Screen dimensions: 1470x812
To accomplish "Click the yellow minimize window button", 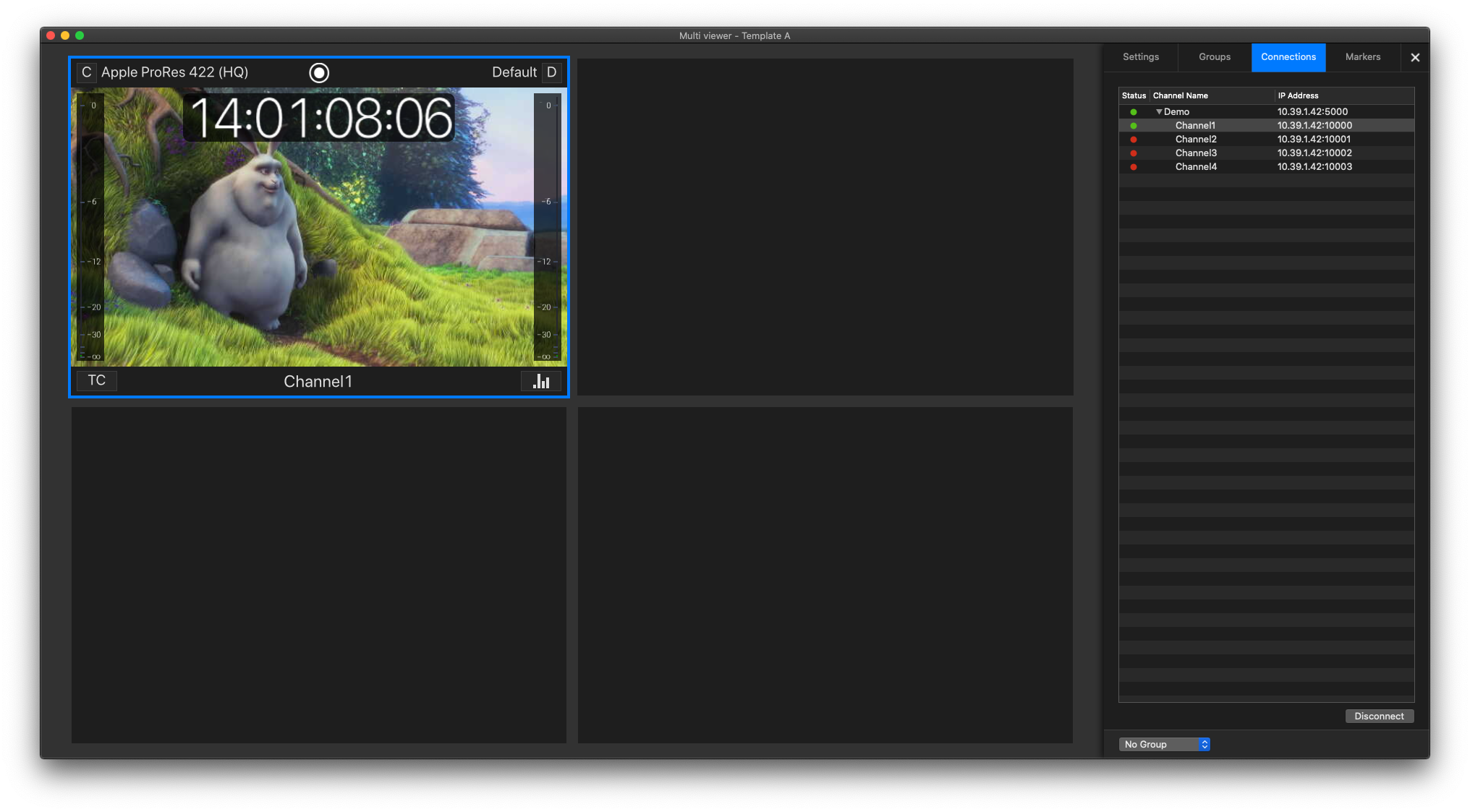I will [x=65, y=35].
